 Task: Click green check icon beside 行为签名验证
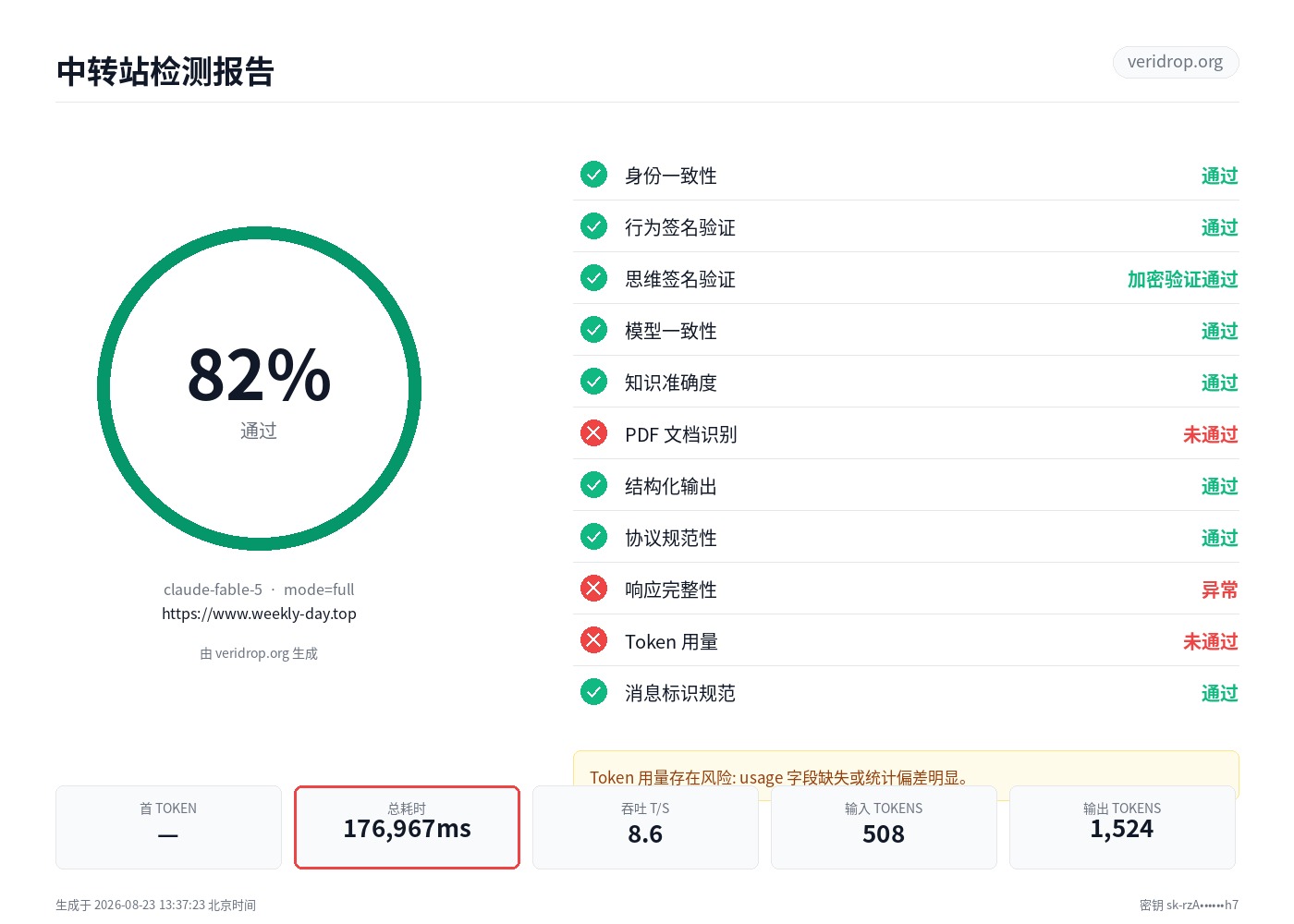point(593,226)
